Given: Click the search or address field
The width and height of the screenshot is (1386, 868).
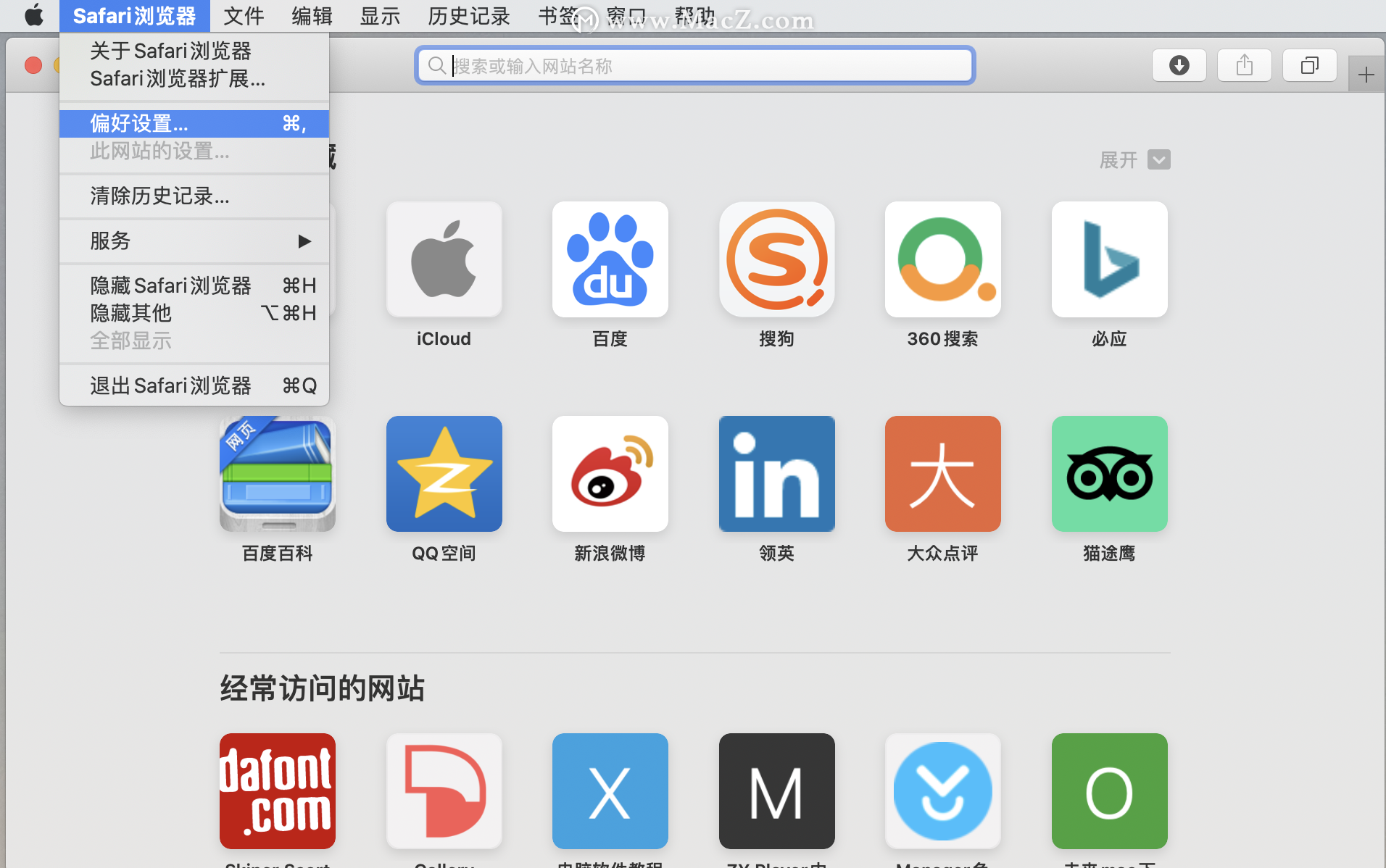Looking at the screenshot, I should (x=694, y=66).
